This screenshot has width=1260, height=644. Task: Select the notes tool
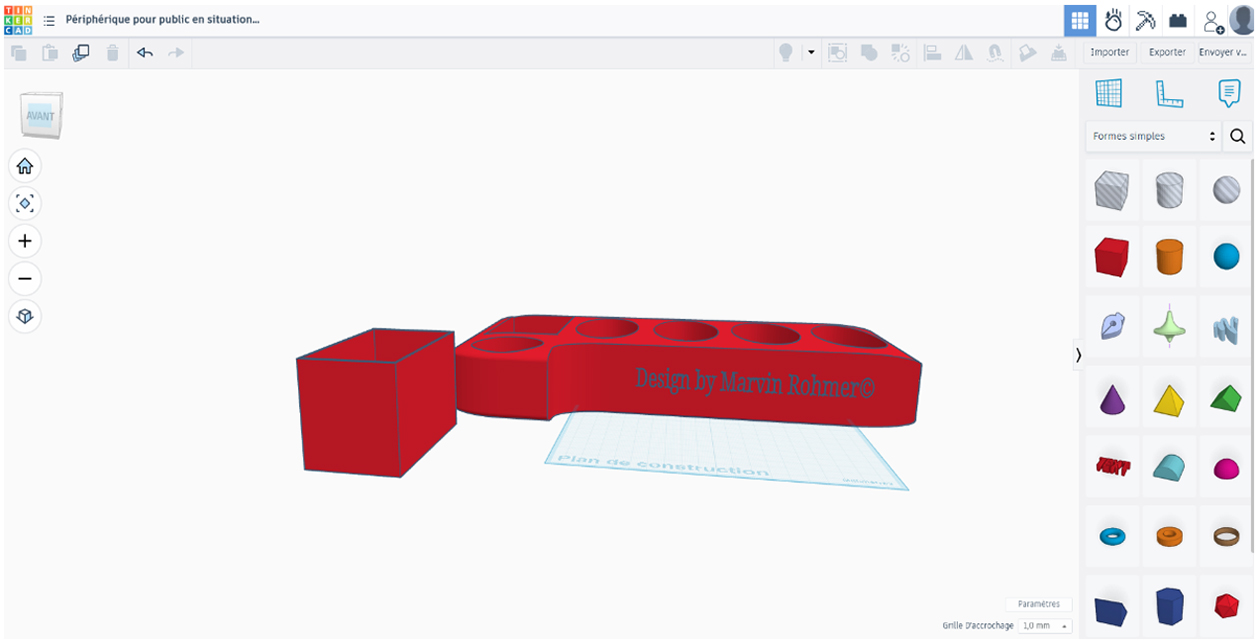1229,93
